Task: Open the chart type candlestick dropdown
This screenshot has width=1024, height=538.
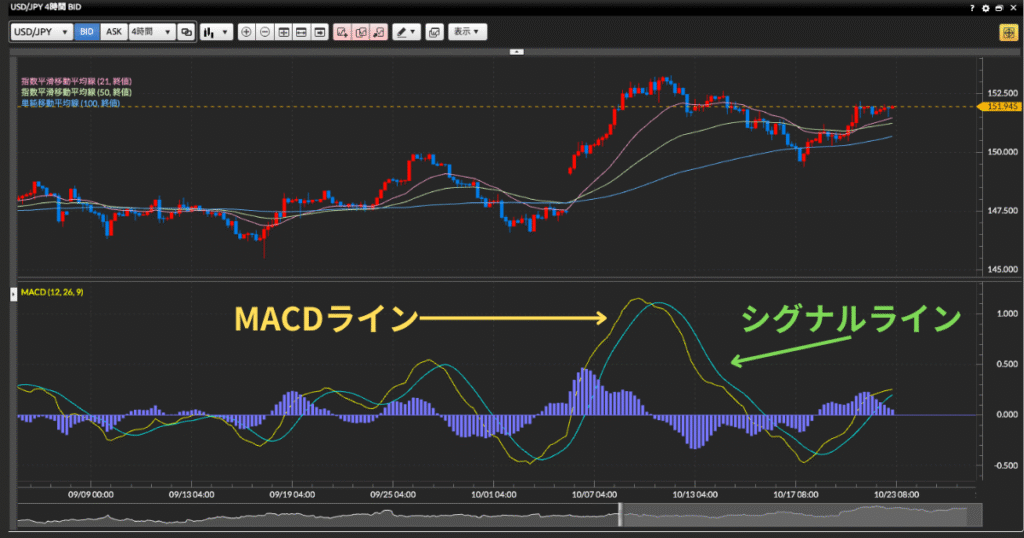Action: (216, 32)
